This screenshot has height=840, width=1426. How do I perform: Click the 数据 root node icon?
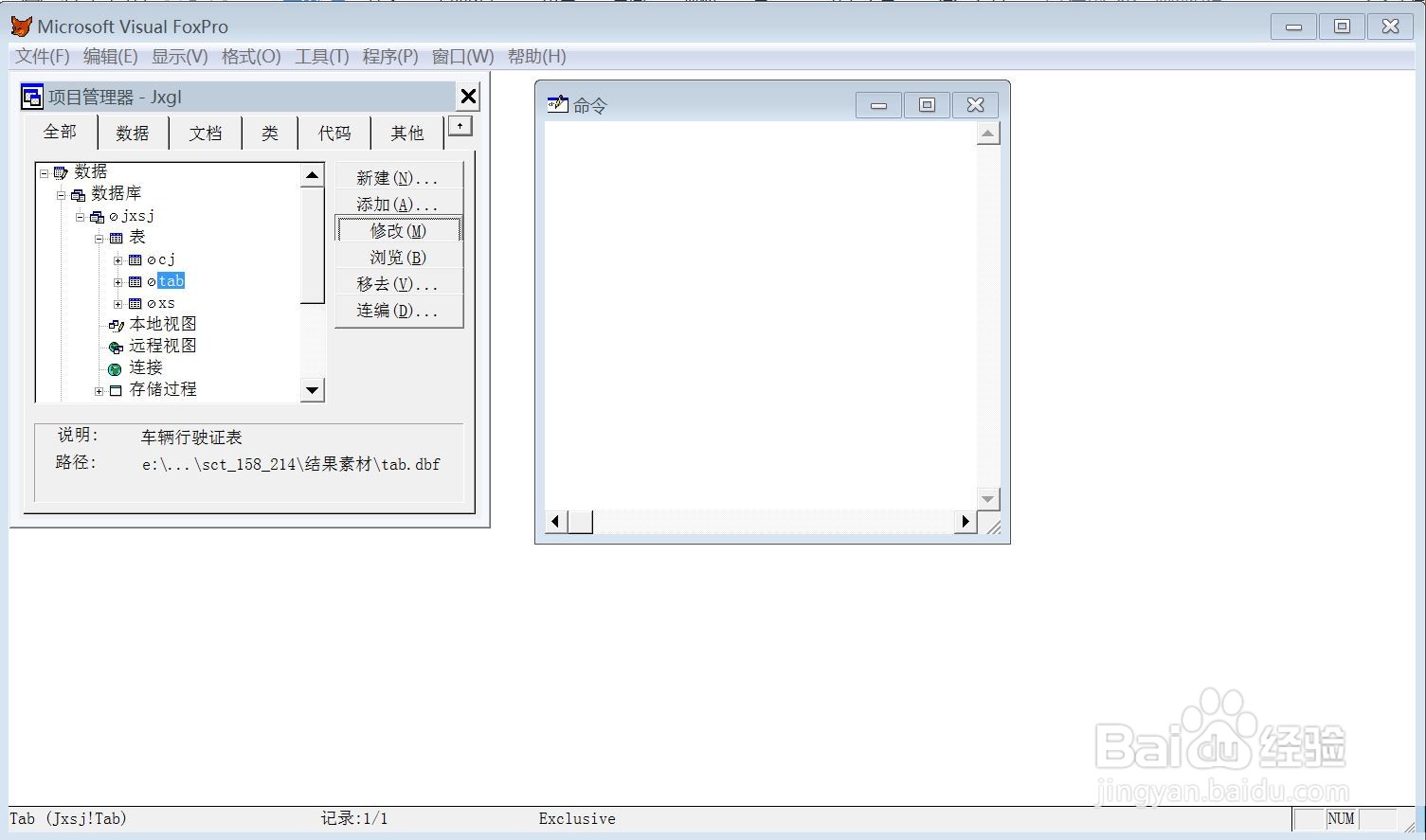[x=62, y=172]
